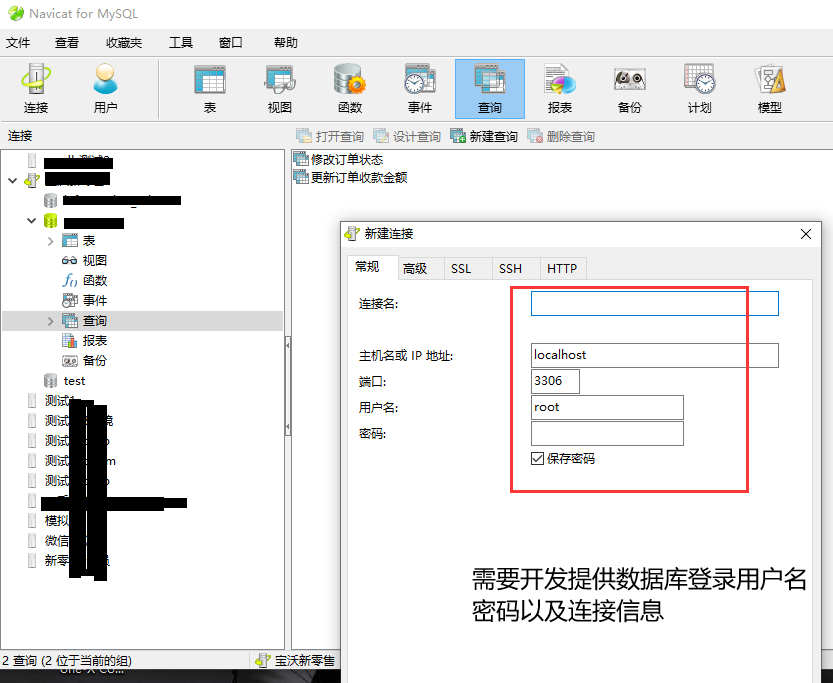The width and height of the screenshot is (833, 683).
Task: Select the 修改订单状态 saved query
Action: pos(338,159)
